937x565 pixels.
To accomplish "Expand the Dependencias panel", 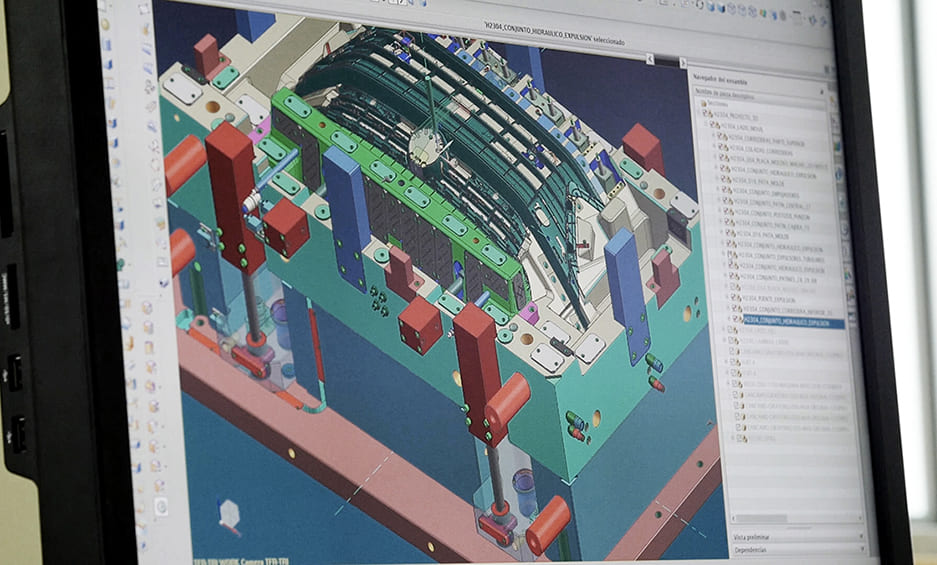I will (757, 549).
